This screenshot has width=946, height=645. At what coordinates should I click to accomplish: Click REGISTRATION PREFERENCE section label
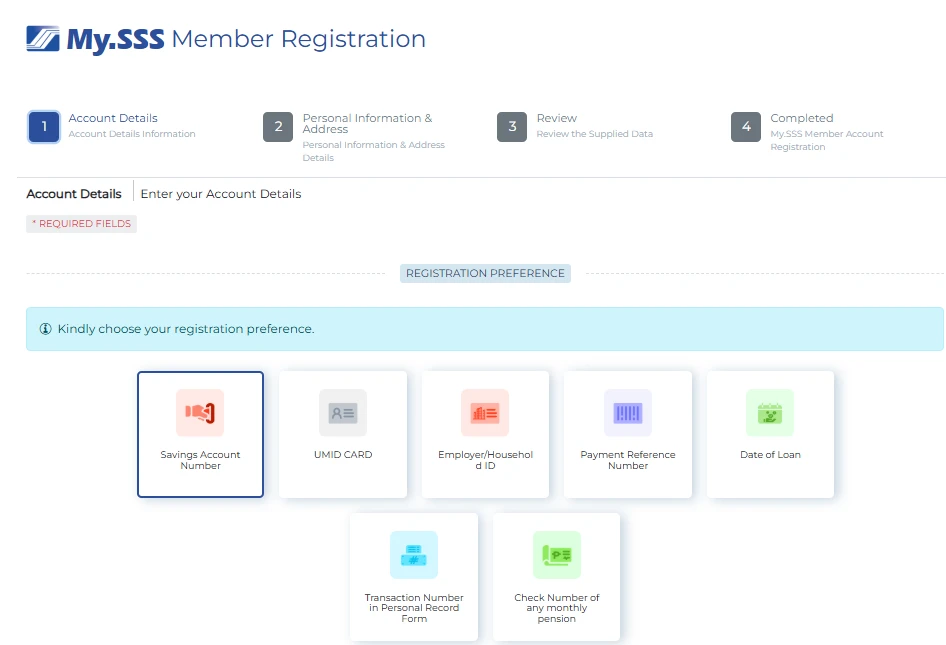pos(485,273)
